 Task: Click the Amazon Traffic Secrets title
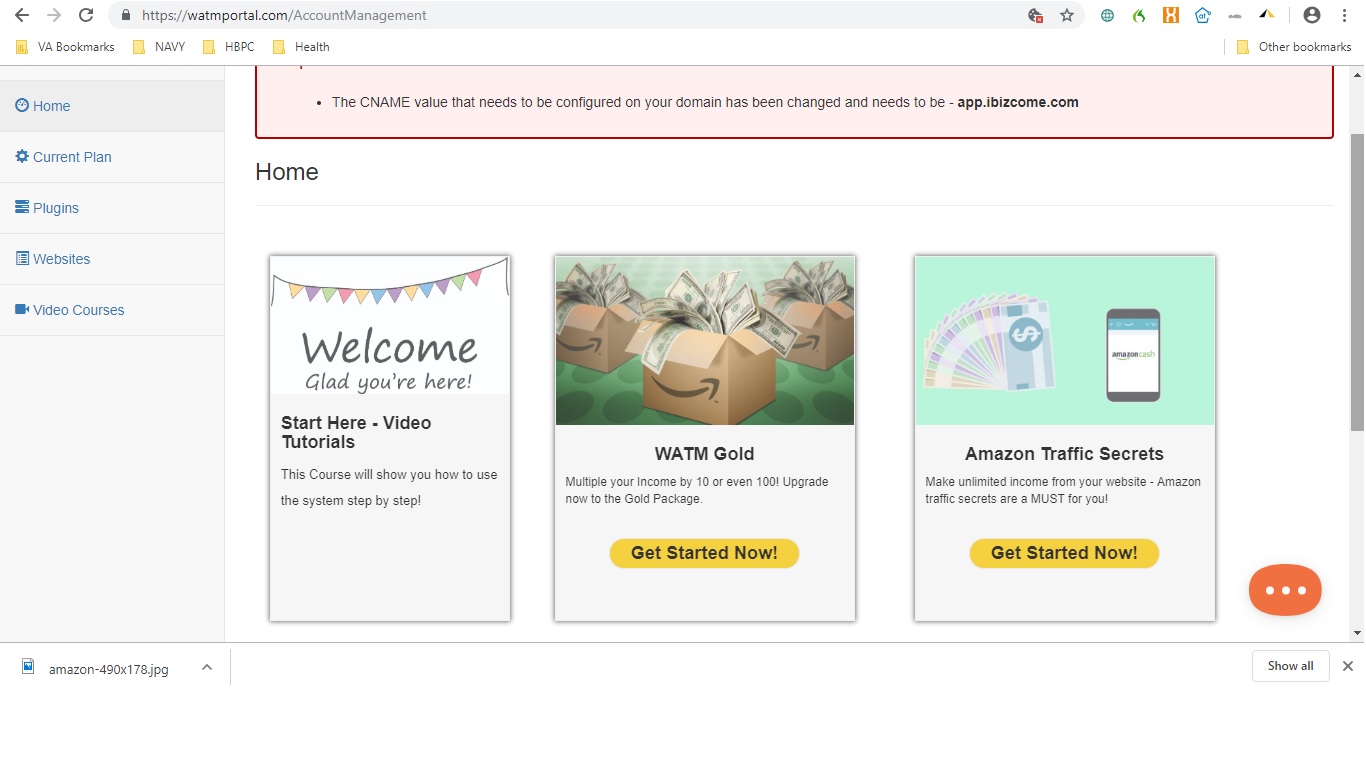click(1064, 454)
